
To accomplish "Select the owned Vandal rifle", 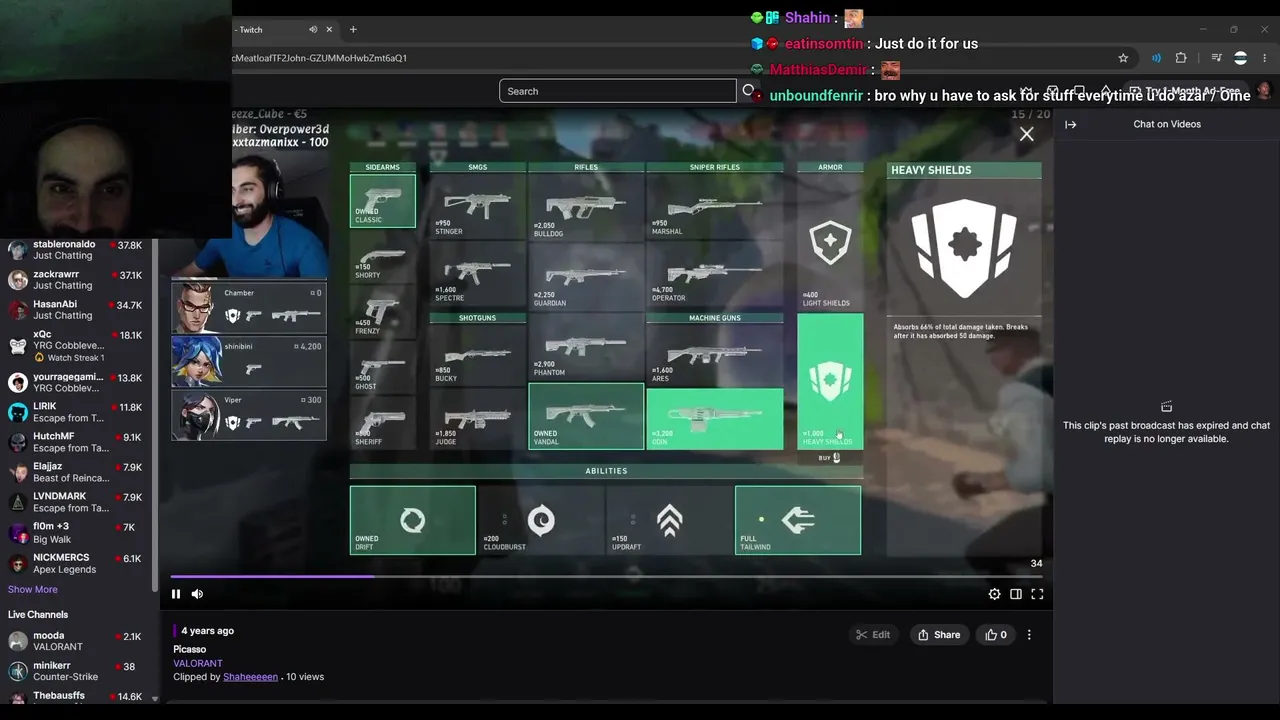I will click(586, 416).
